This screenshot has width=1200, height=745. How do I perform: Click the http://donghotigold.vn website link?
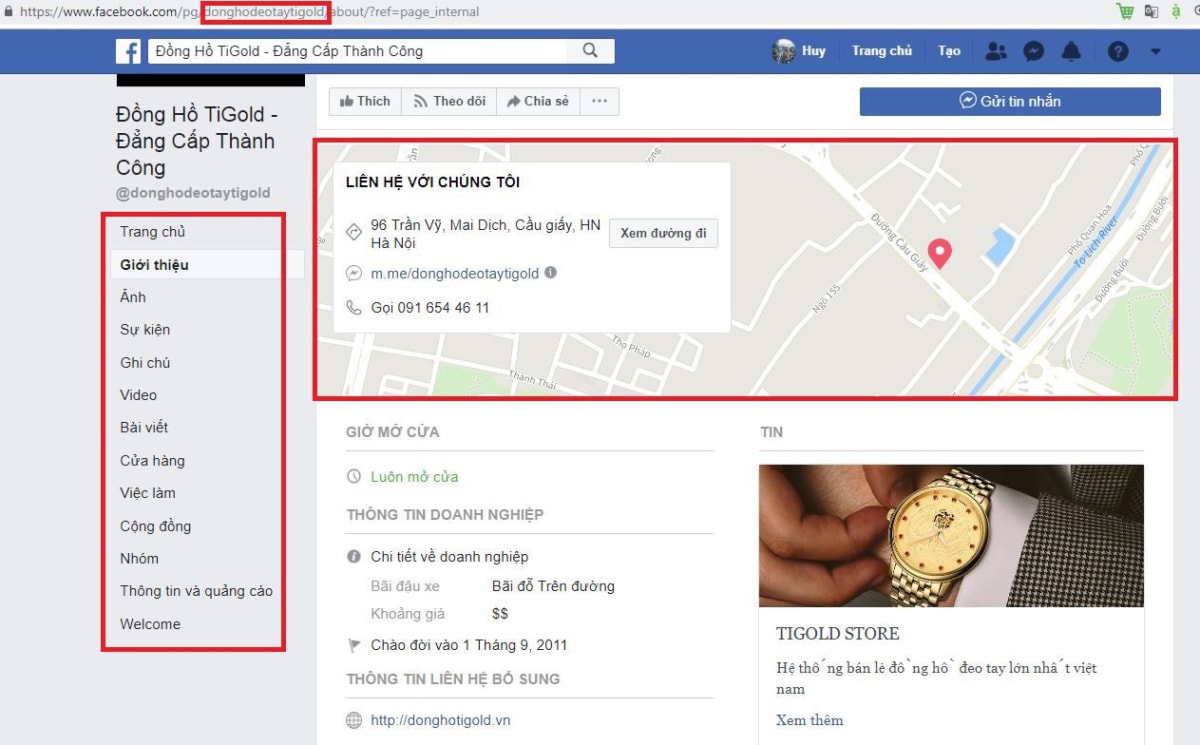[x=440, y=720]
